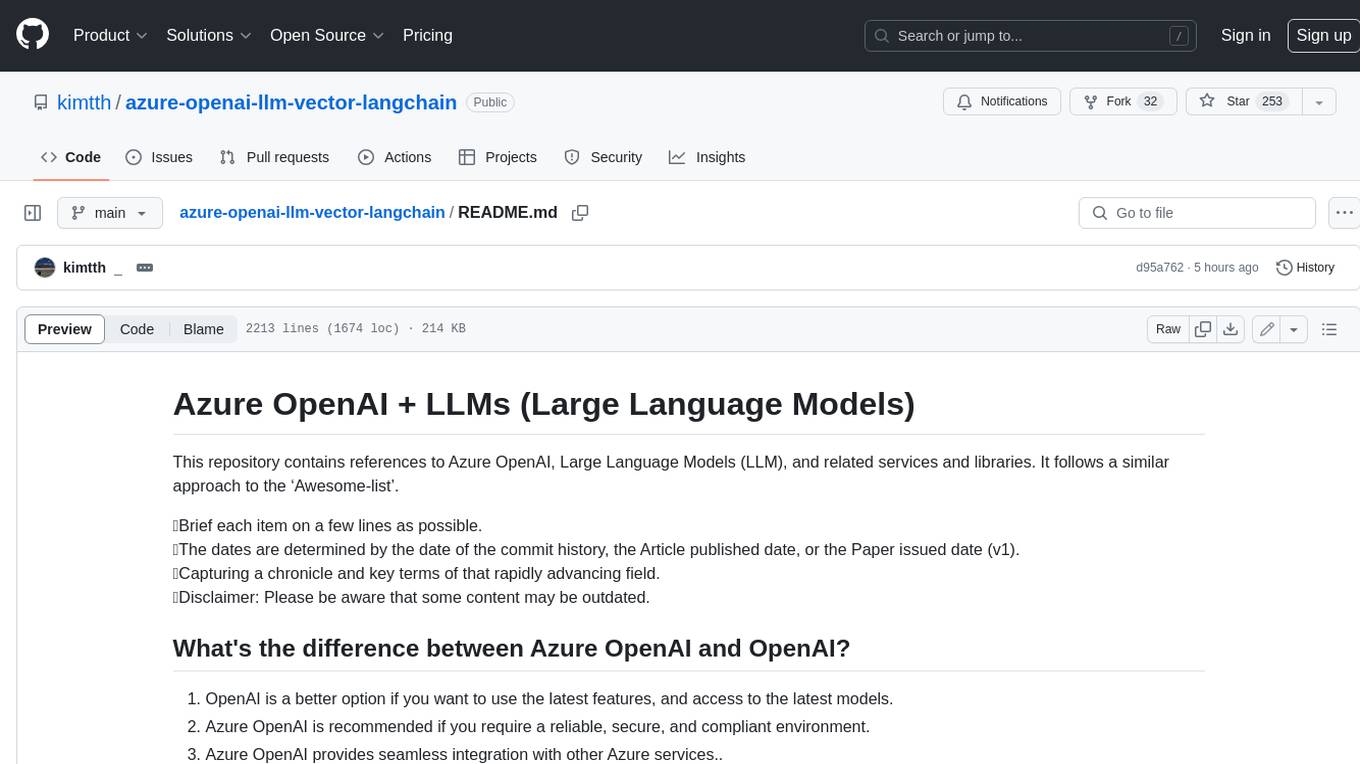Switch to the Pull requests tab
This screenshot has height=764, width=1360.
coord(274,157)
